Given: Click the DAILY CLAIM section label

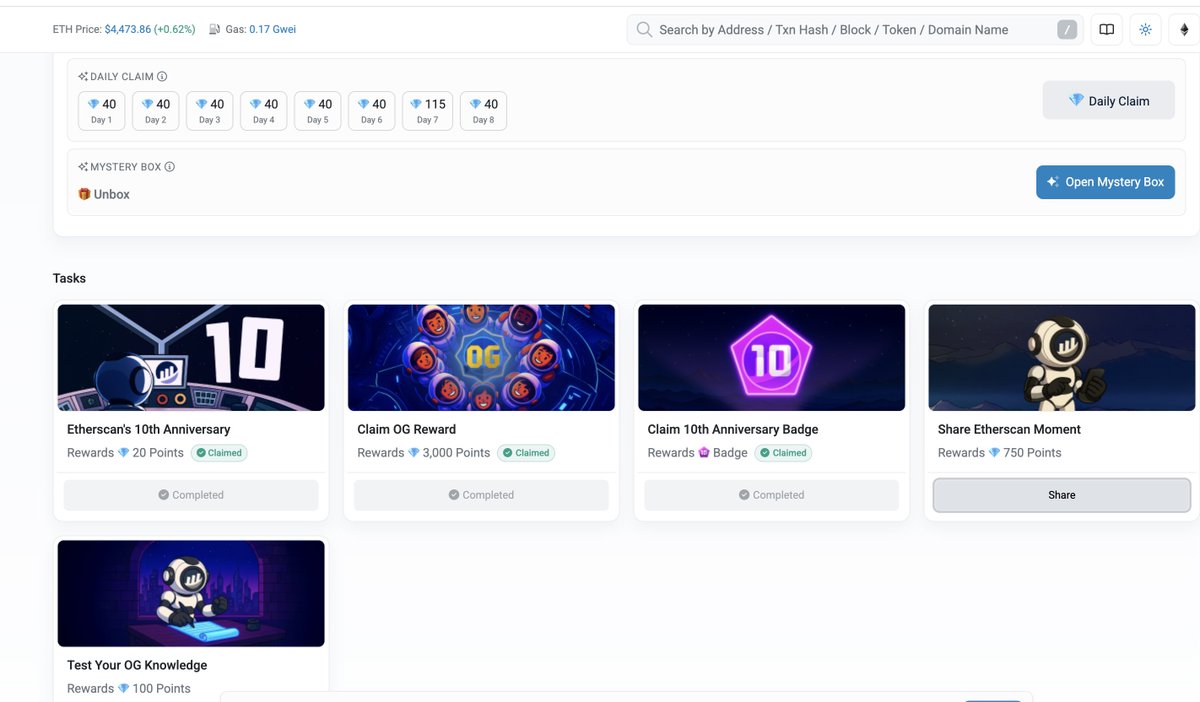Looking at the screenshot, I should pyautogui.click(x=122, y=77).
